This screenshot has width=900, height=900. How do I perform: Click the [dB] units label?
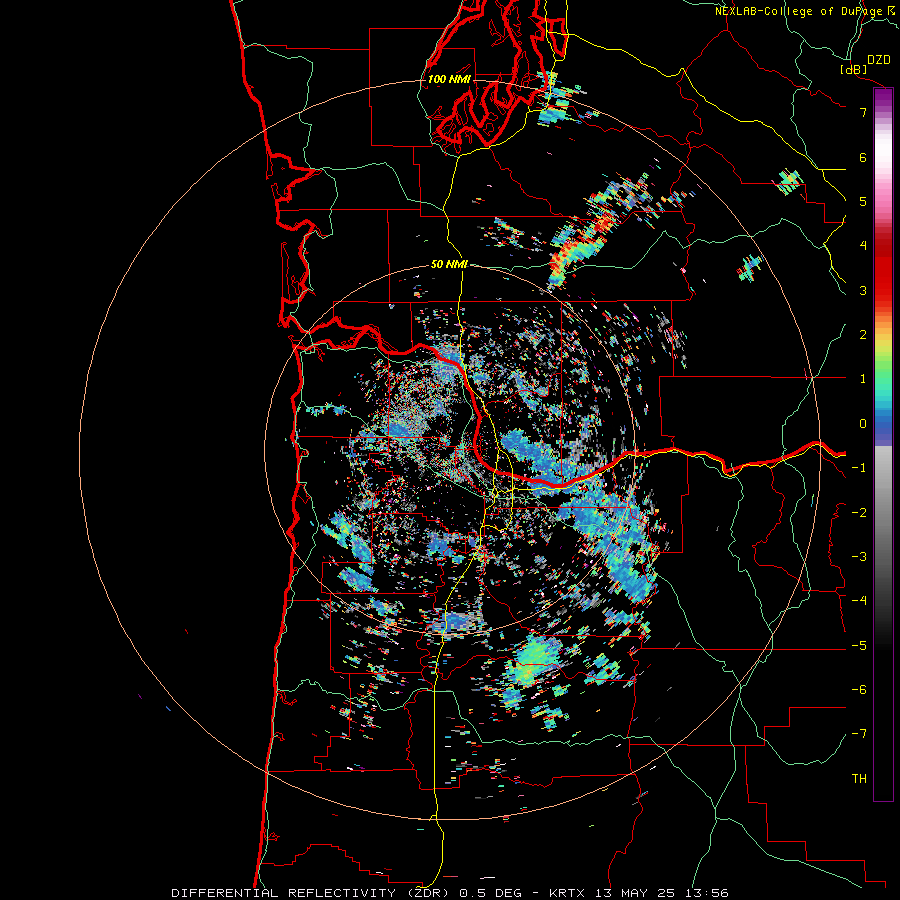pos(854,69)
